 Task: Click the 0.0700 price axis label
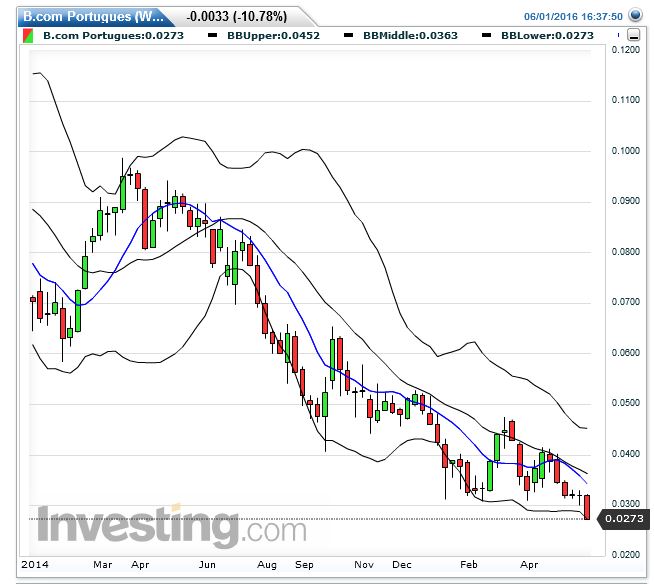(626, 302)
